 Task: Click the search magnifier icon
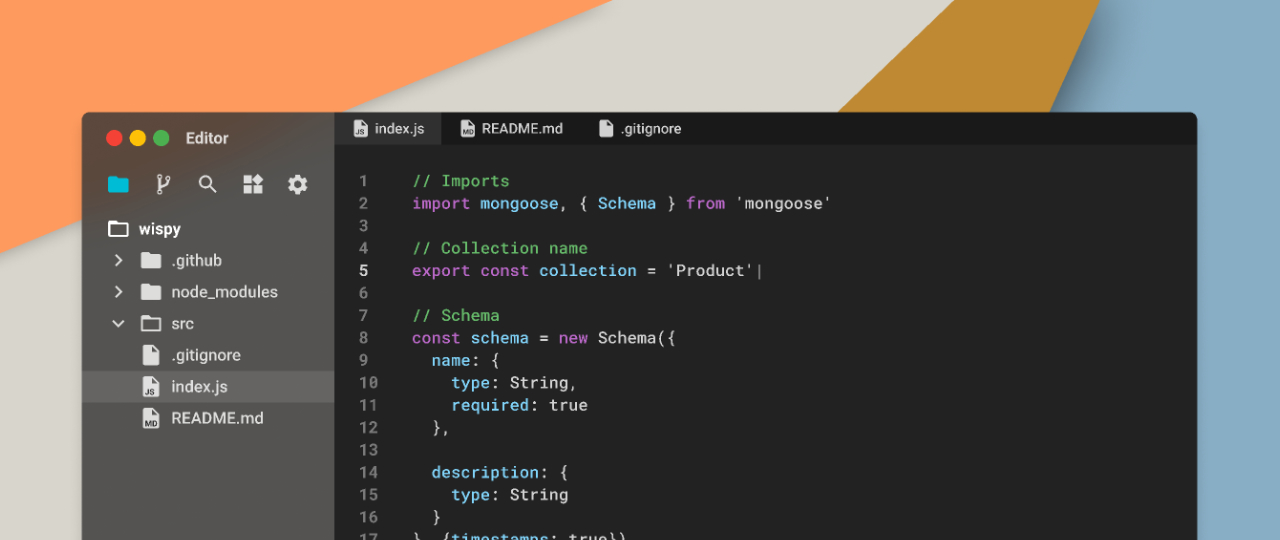click(x=207, y=184)
